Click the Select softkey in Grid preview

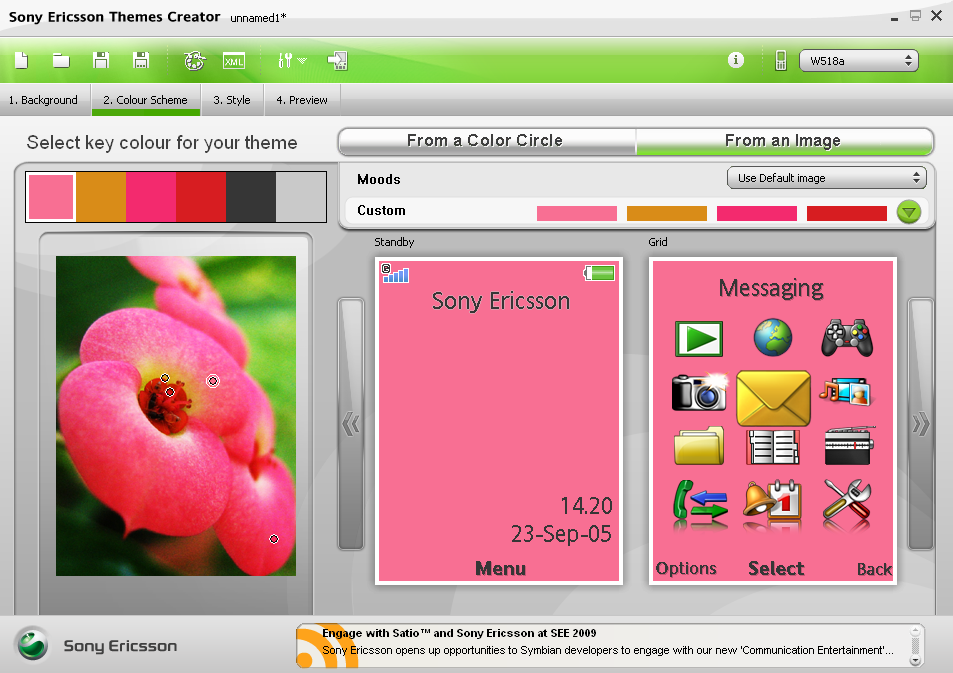(776, 568)
